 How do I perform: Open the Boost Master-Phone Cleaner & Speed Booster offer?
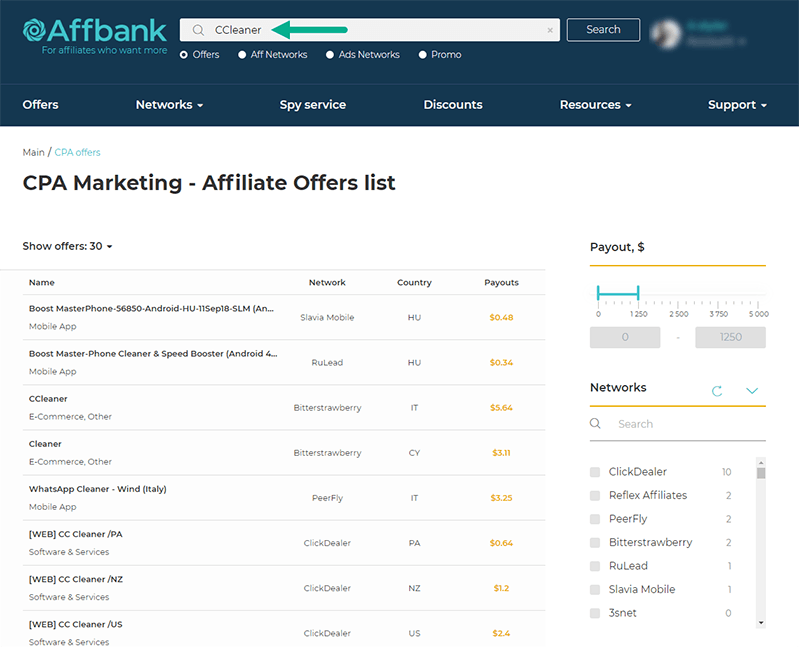point(153,354)
